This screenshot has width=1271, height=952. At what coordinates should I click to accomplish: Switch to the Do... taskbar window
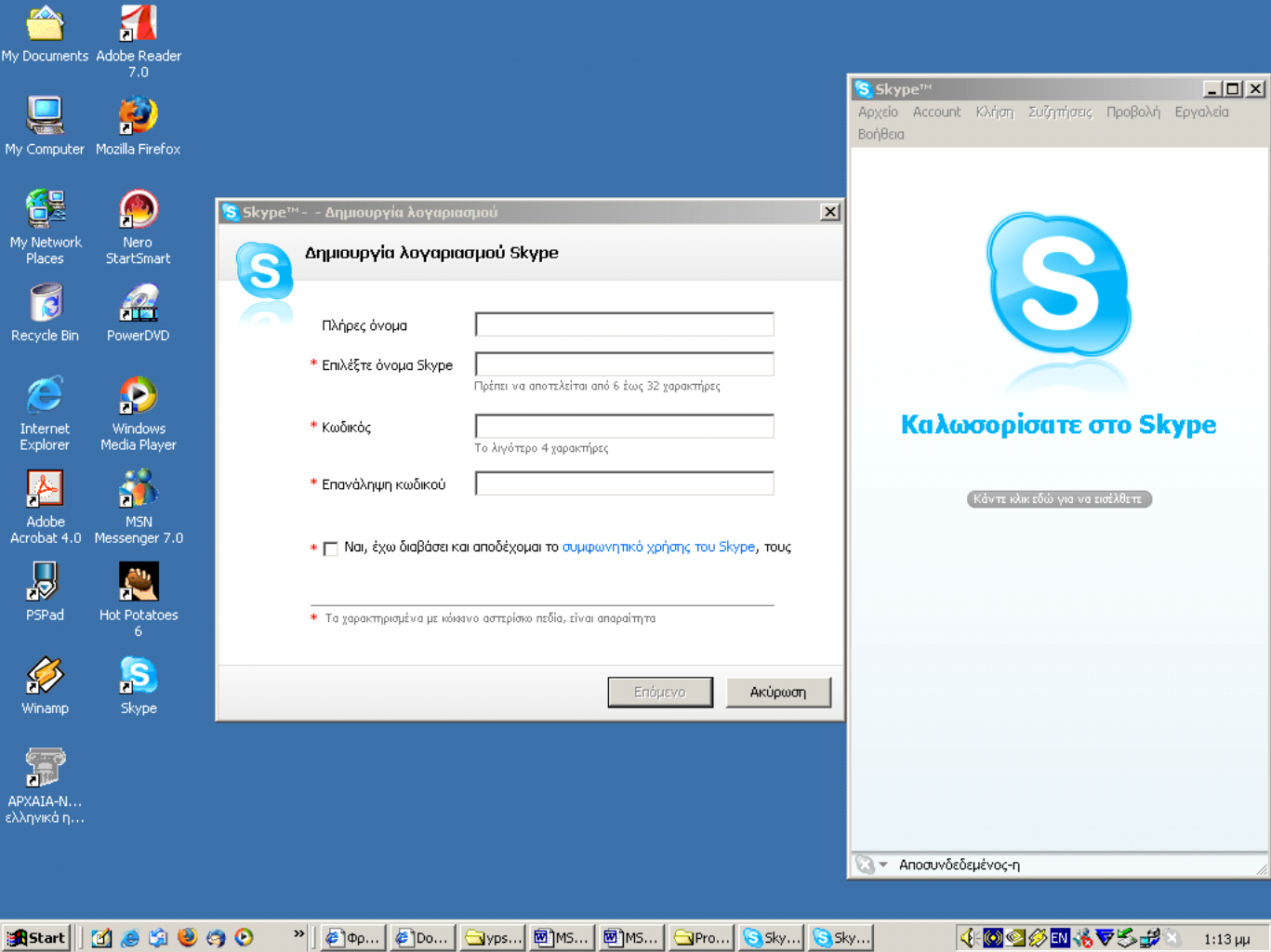point(422,937)
